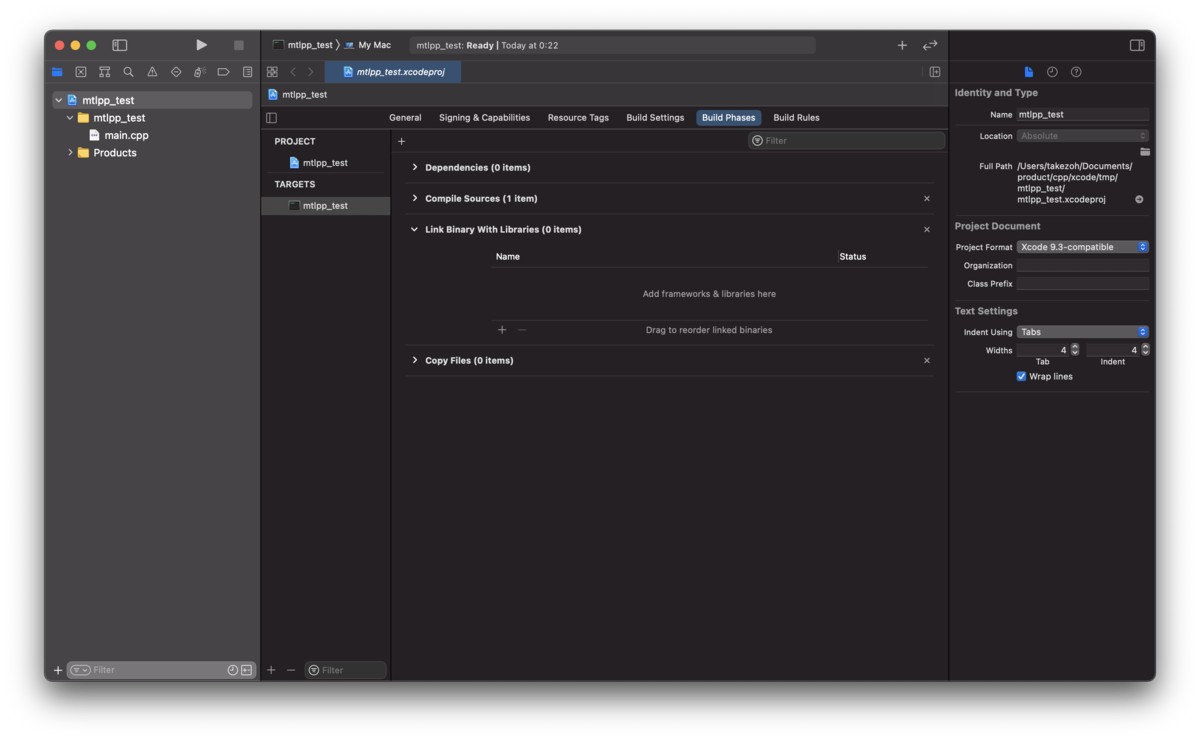The image size is (1200, 740).
Task: Open the Build Settings tab
Action: click(655, 118)
